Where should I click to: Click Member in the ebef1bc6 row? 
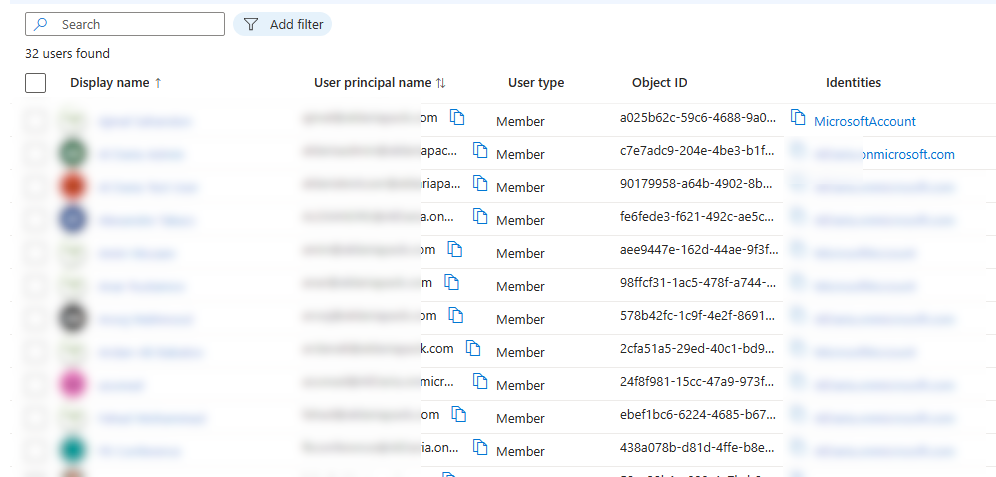click(520, 419)
